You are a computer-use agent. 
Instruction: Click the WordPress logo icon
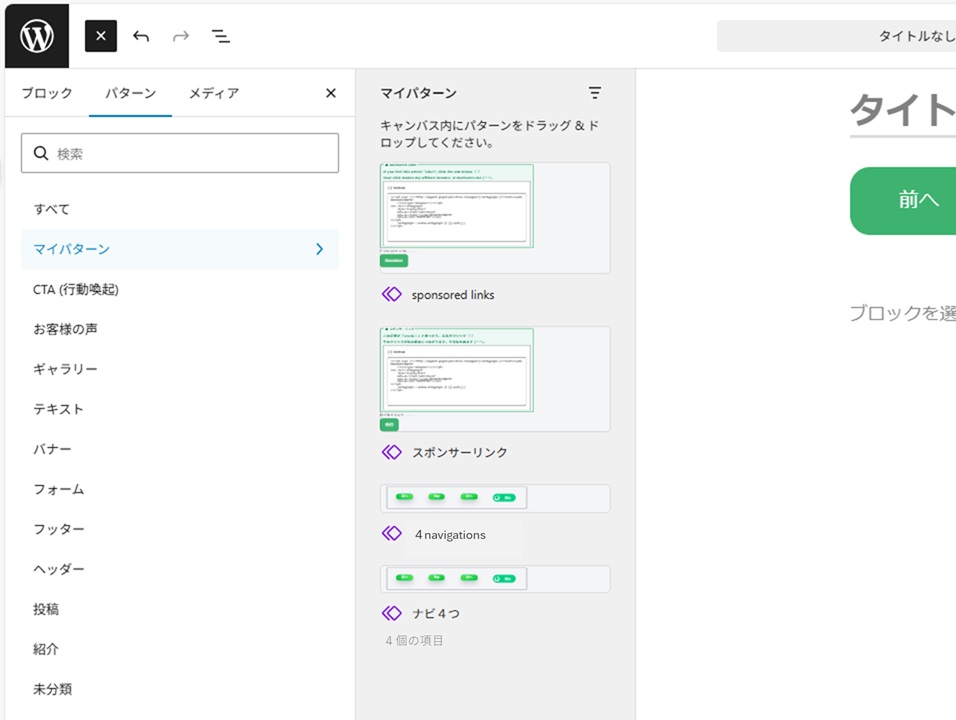point(36,36)
